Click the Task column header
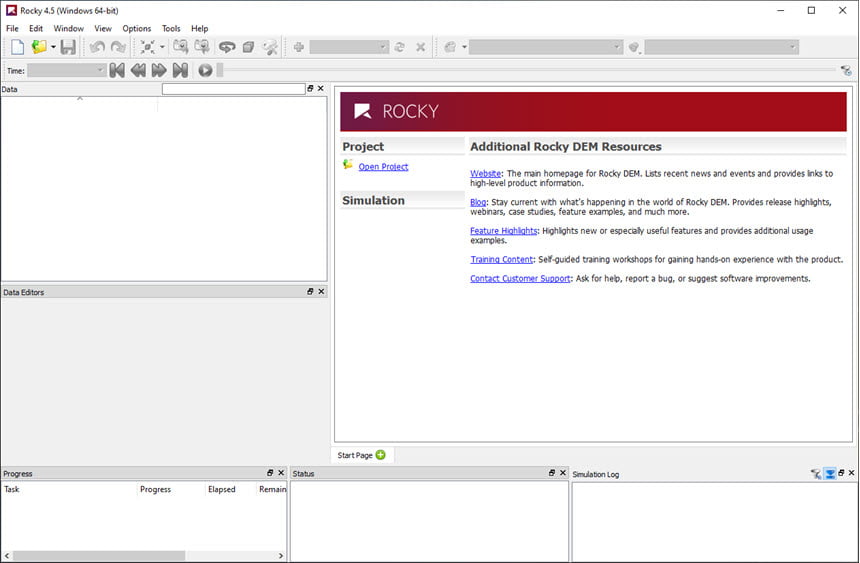Image resolution: width=860 pixels, height=563 pixels. pos(69,489)
